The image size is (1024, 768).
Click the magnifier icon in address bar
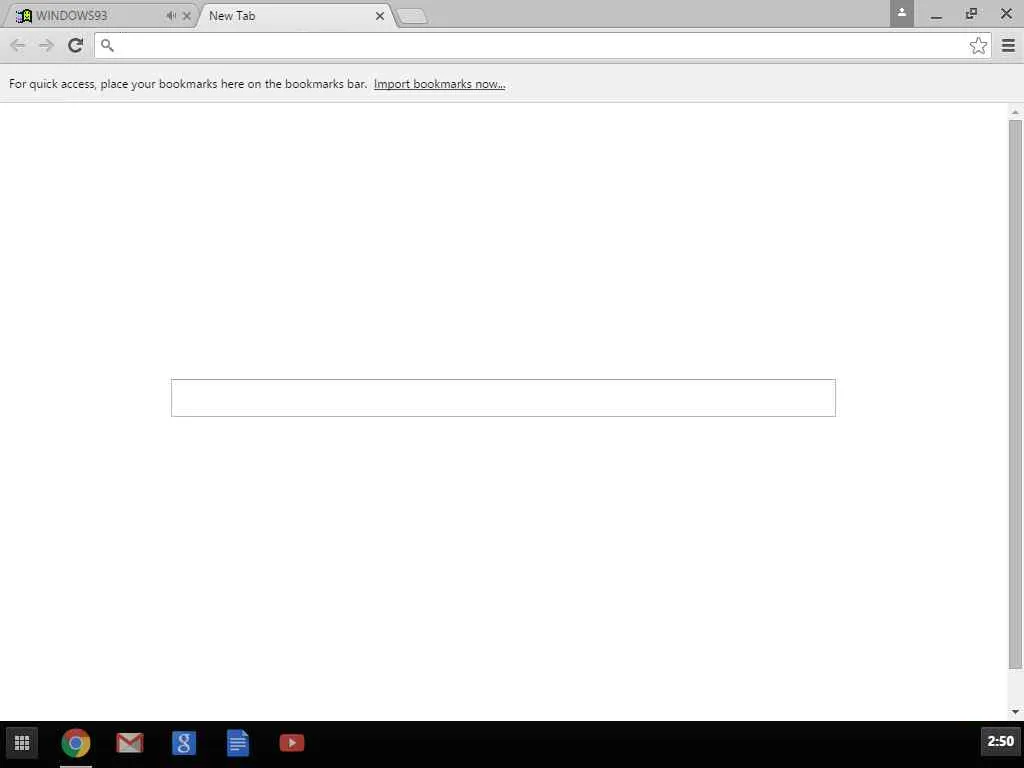[x=107, y=45]
